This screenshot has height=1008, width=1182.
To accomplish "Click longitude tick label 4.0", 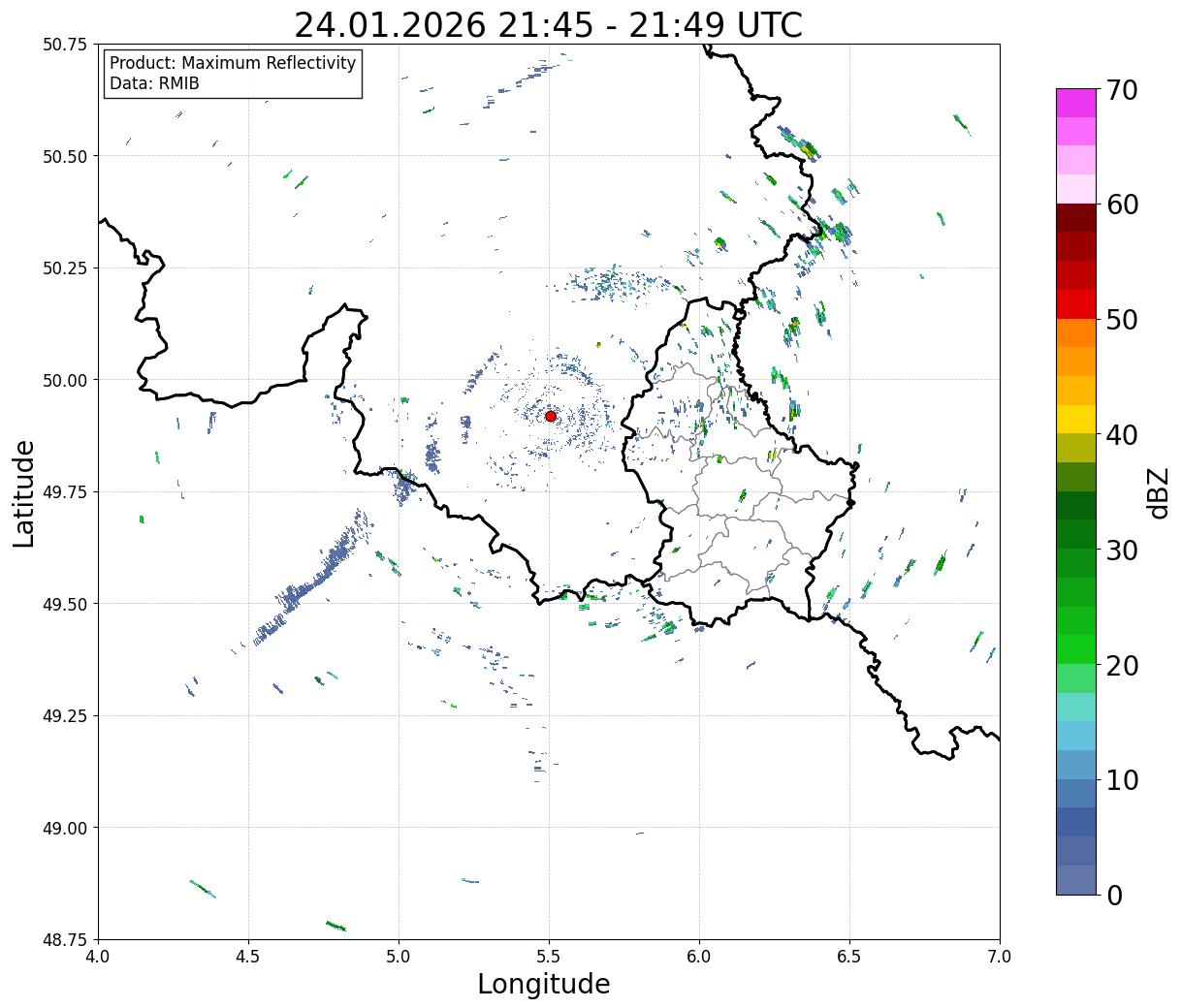I will click(x=98, y=956).
